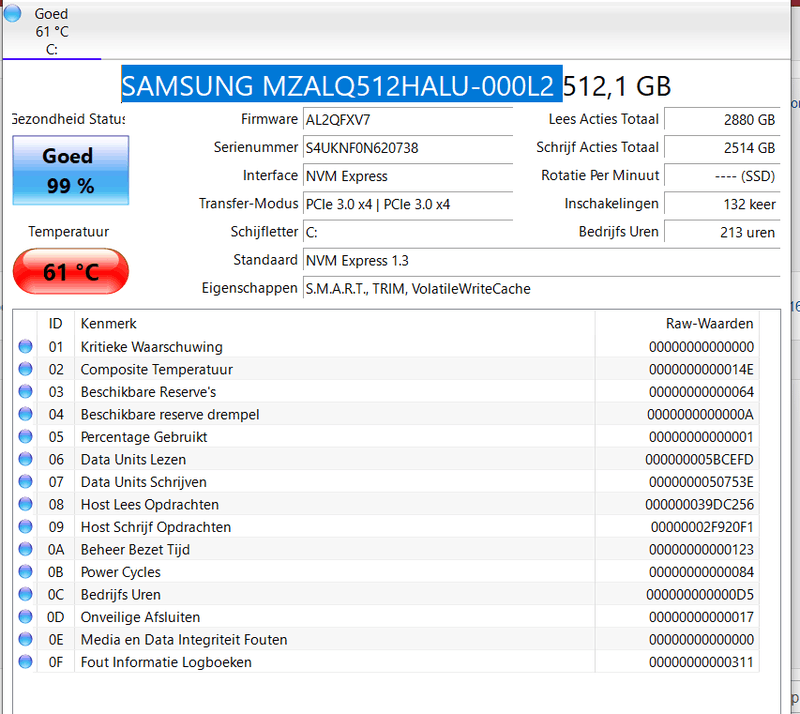Click status orb of Power Cycles row
Viewport: 800px width, 714px height.
[25, 572]
